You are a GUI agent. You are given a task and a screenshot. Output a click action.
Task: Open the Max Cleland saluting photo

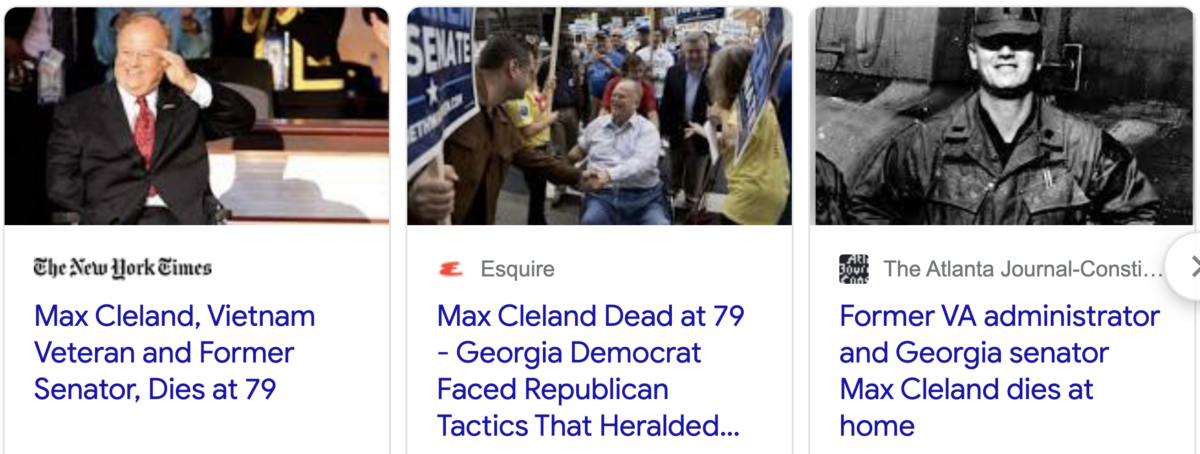(x=197, y=116)
